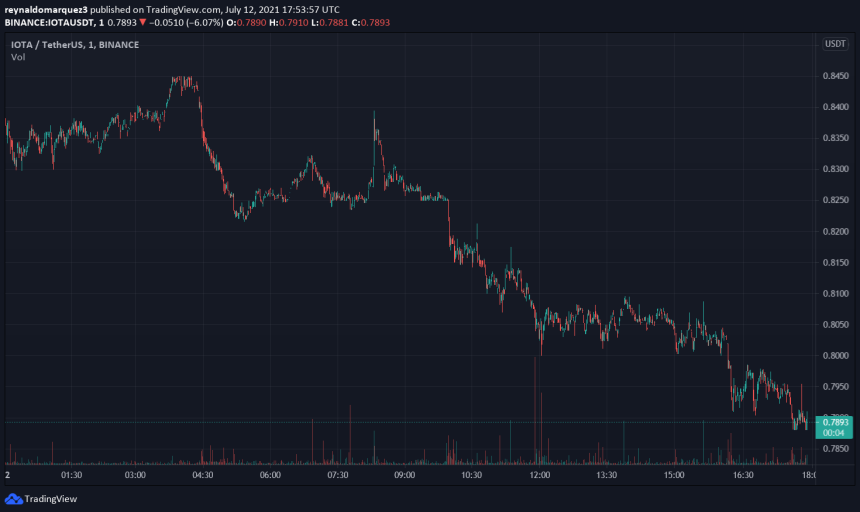
Task: Click the 03:00 time axis label
Action: pyautogui.click(x=135, y=475)
